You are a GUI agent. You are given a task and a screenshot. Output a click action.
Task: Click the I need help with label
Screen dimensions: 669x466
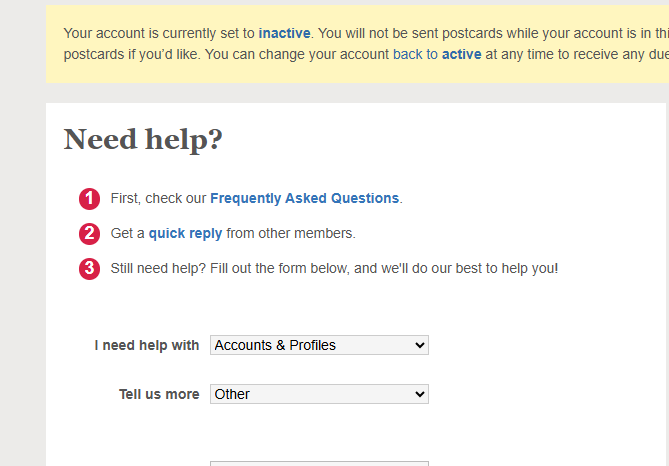coord(147,345)
